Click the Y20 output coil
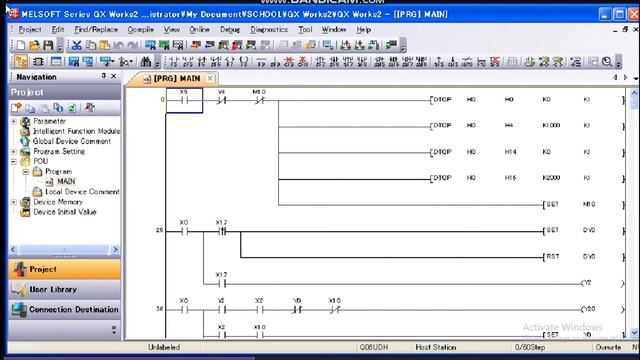 (602, 309)
